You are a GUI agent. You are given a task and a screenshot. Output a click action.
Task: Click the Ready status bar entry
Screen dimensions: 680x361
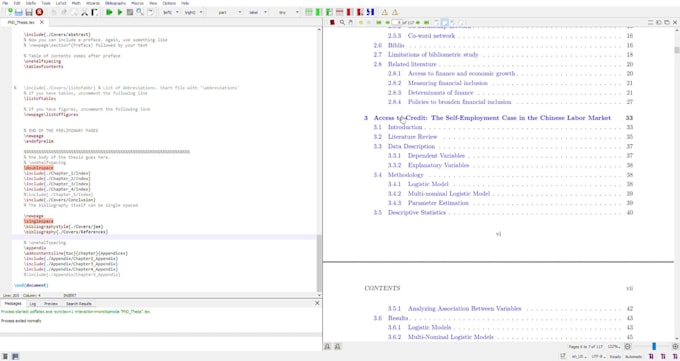click(x=615, y=356)
